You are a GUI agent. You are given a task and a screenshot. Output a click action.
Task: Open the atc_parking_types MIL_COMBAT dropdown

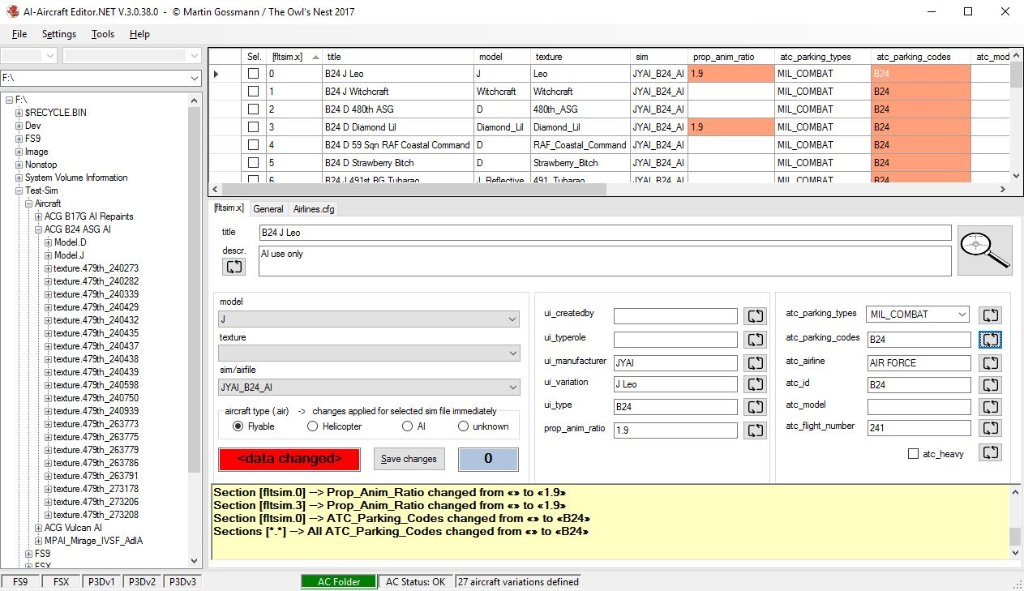(918, 315)
